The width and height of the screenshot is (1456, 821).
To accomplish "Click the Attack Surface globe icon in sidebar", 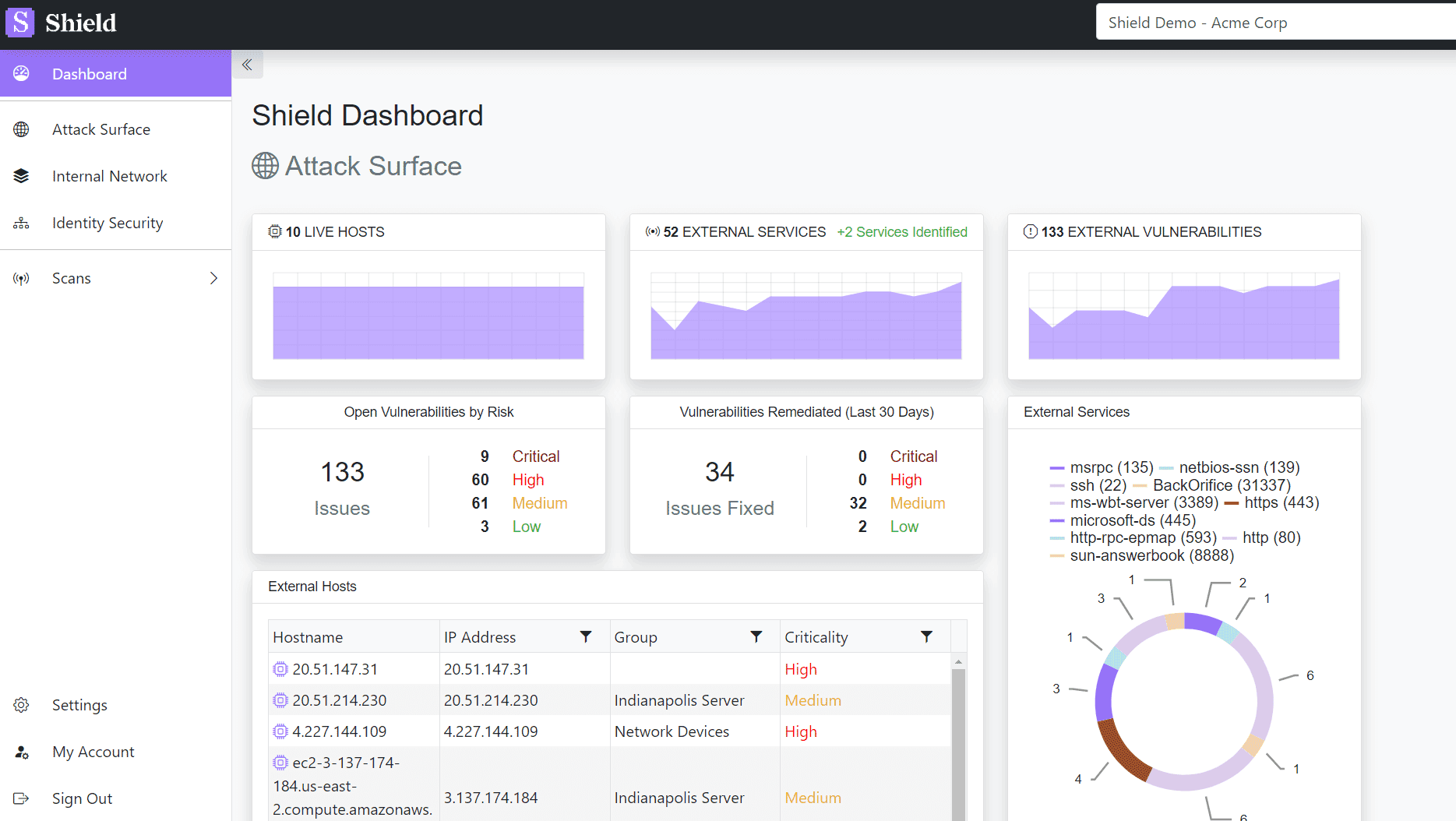I will 22,129.
